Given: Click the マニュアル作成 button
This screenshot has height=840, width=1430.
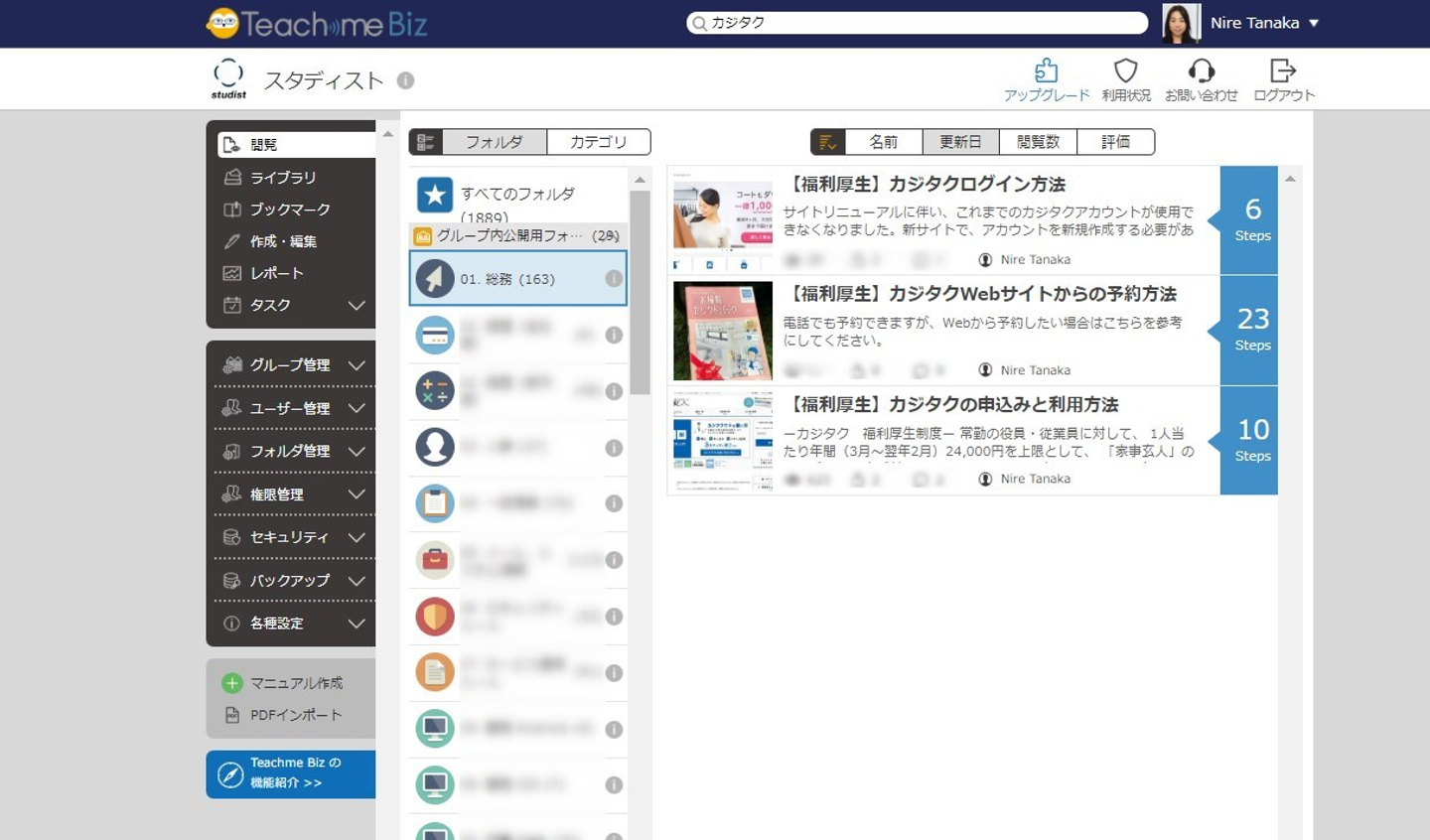Looking at the screenshot, I should (x=284, y=683).
